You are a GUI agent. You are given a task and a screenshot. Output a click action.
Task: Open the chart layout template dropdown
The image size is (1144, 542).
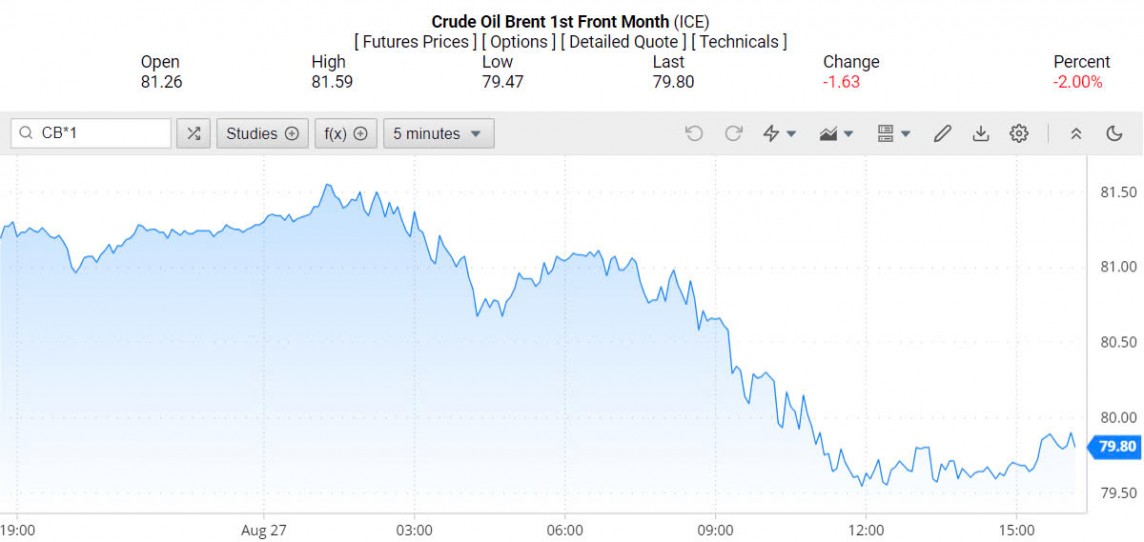[x=892, y=133]
